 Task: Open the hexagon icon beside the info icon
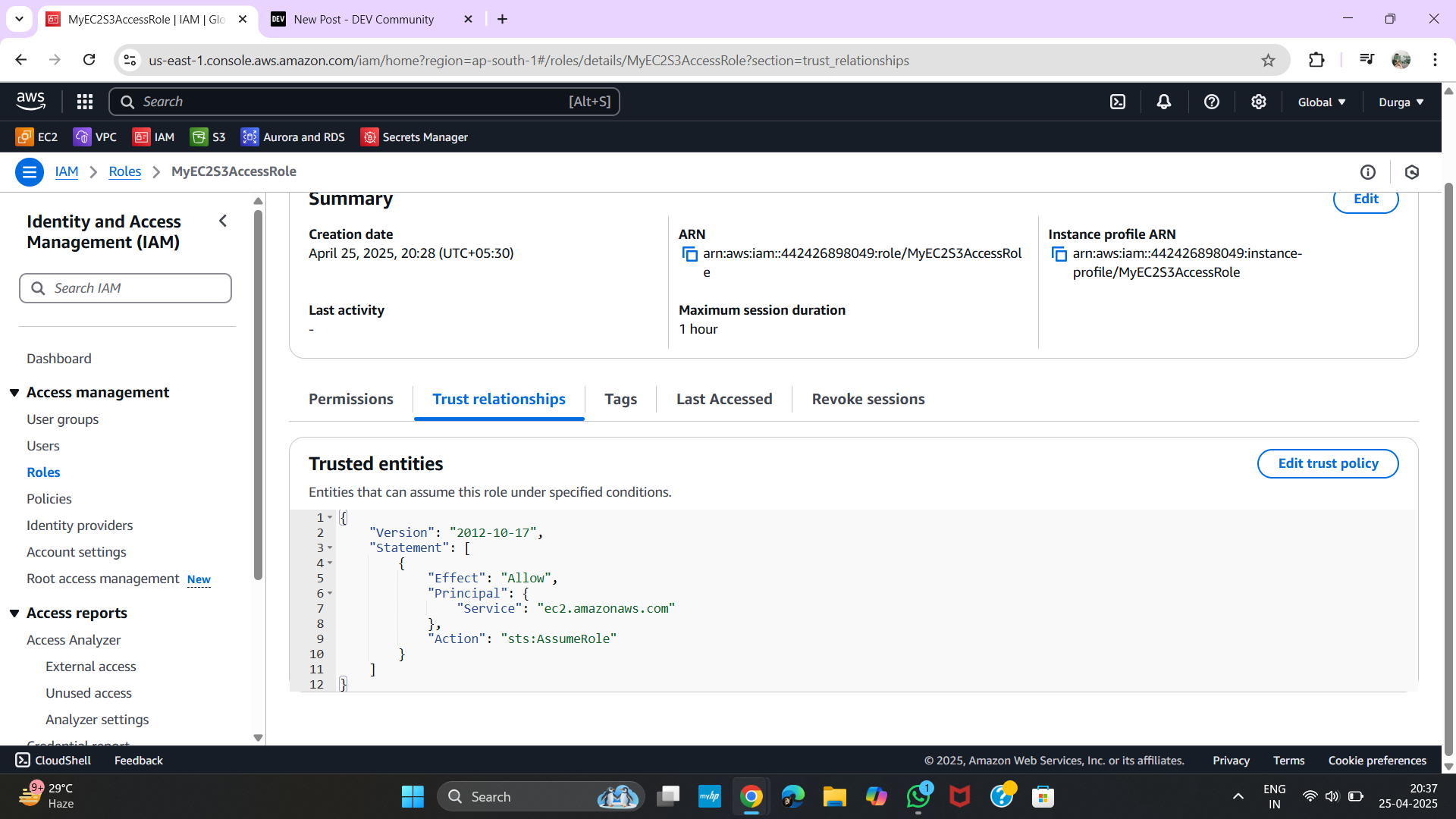(1412, 172)
